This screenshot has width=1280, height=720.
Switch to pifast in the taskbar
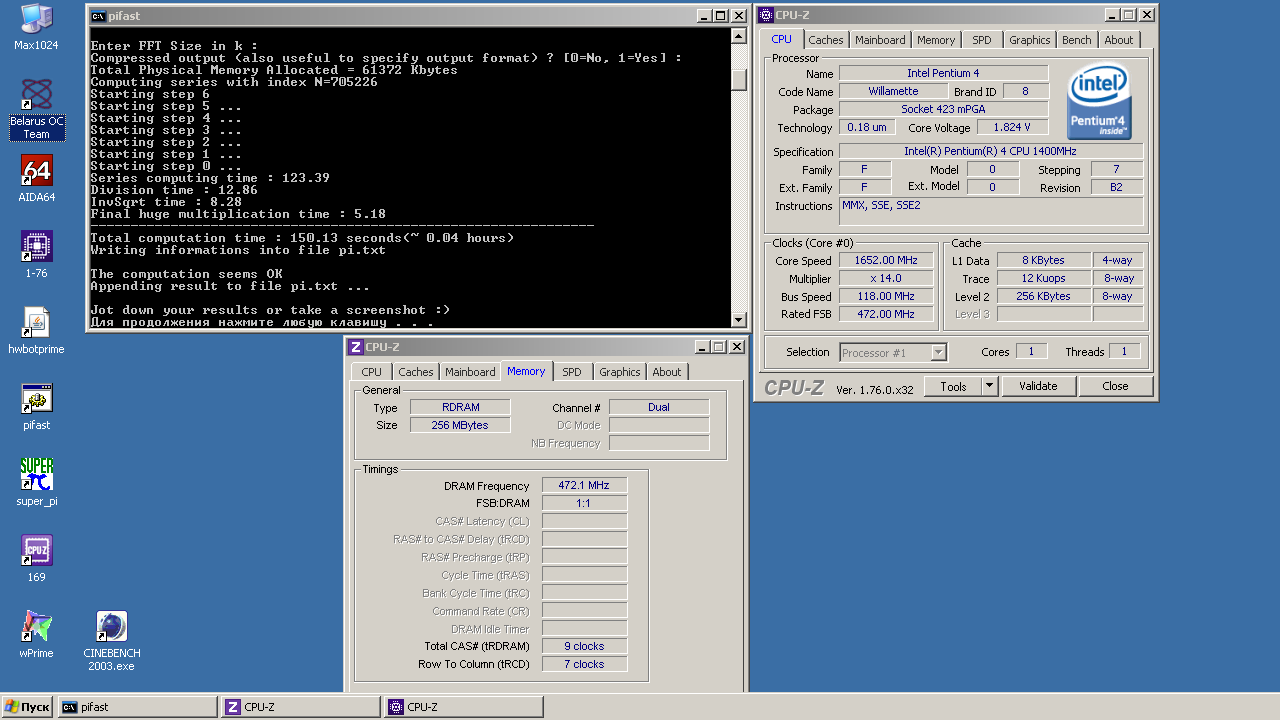138,707
